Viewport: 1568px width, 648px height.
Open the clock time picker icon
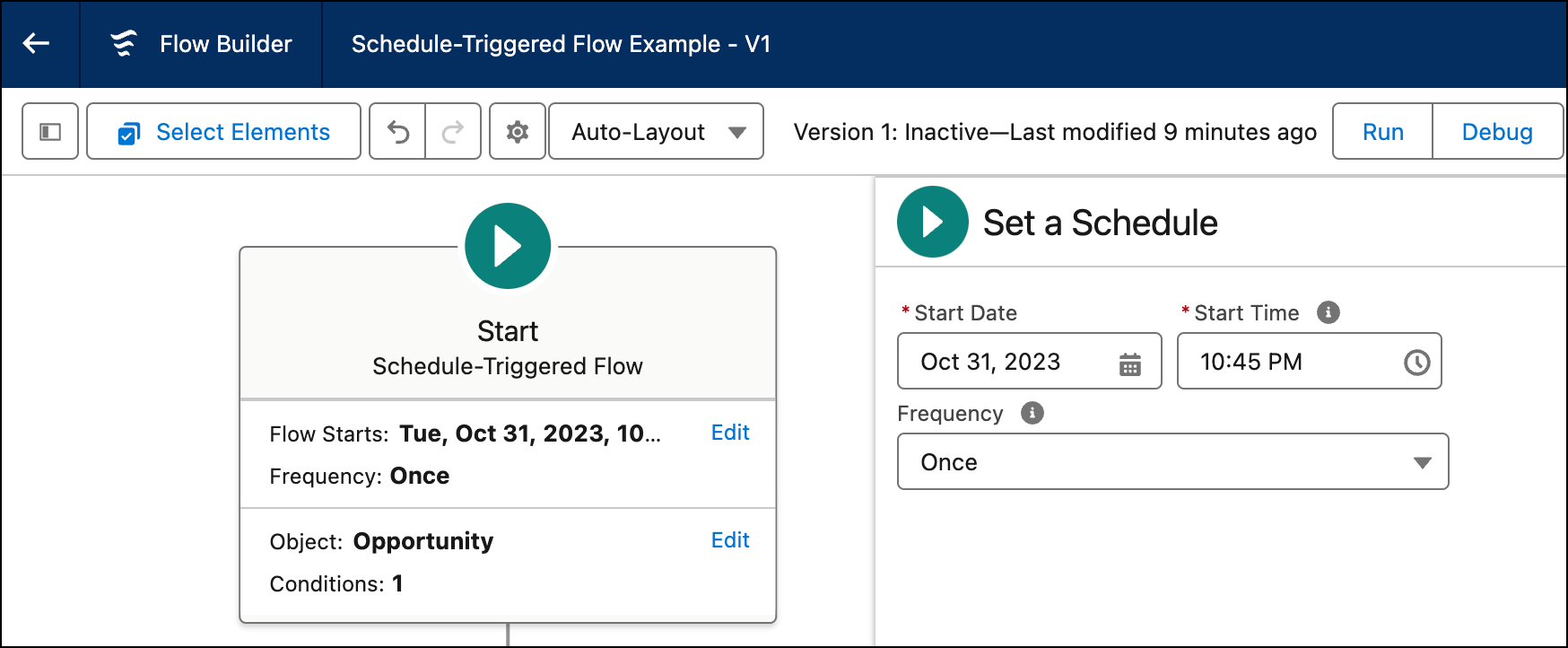1417,363
